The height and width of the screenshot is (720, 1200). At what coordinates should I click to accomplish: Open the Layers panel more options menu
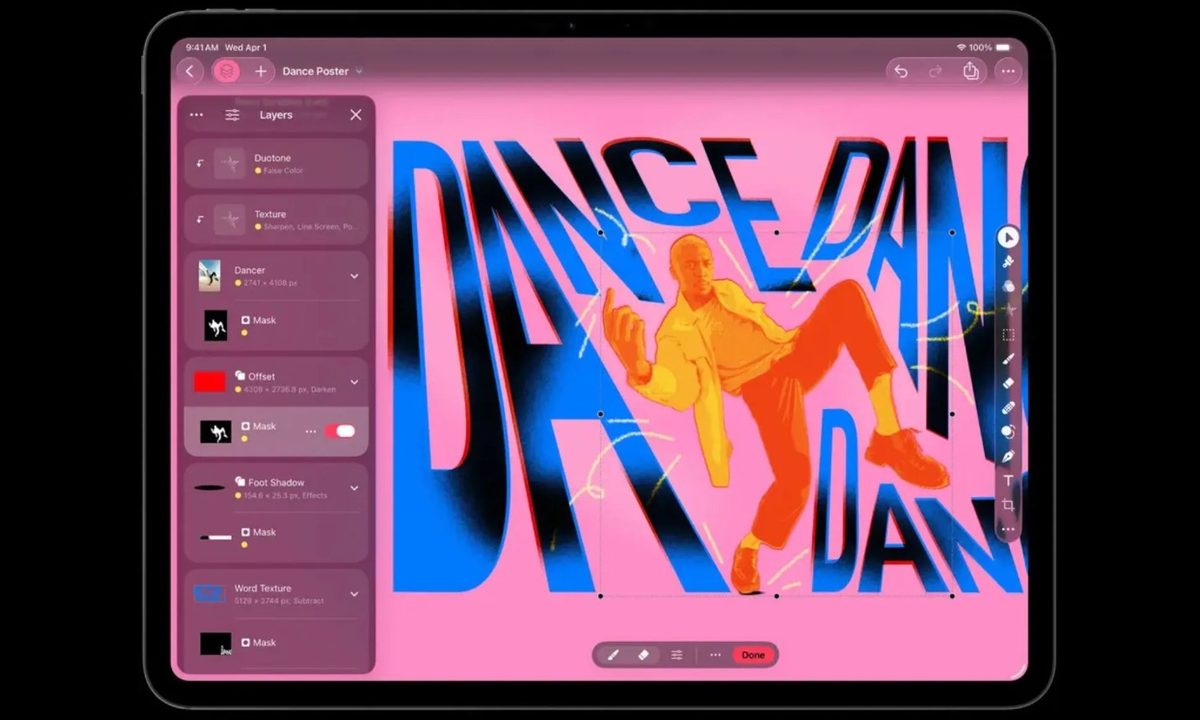coord(196,115)
